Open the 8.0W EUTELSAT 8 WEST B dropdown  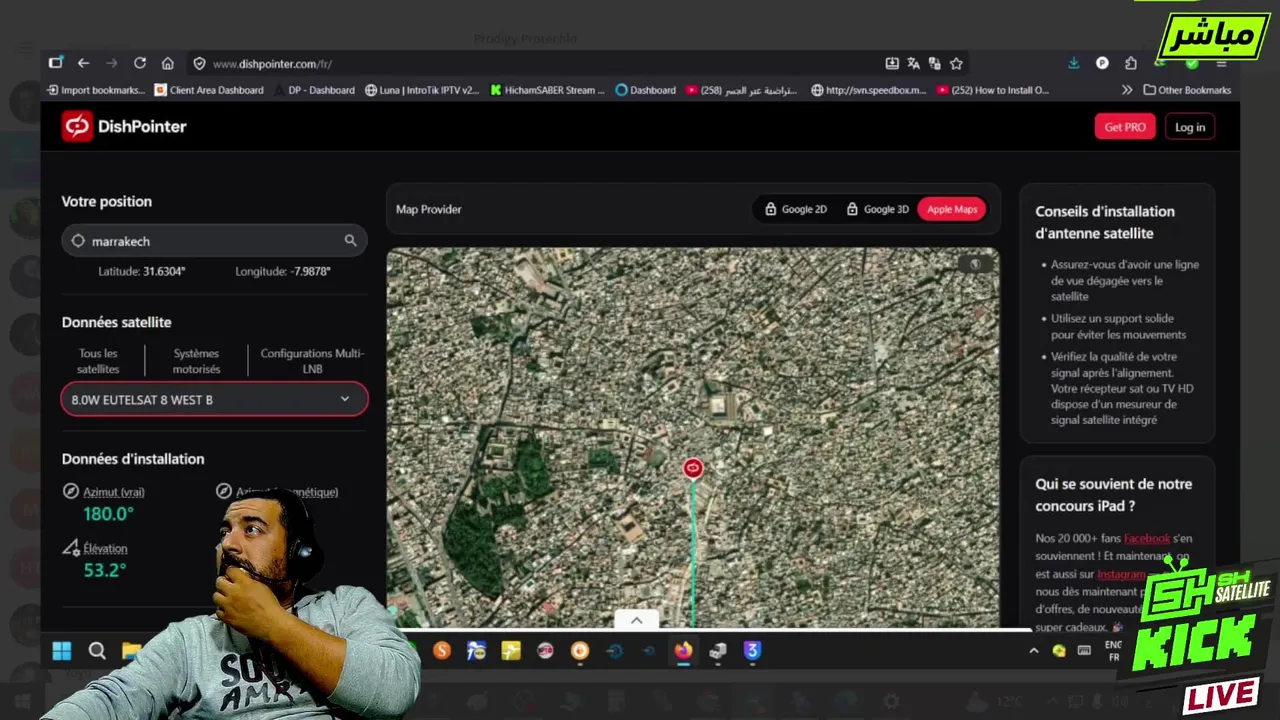click(x=214, y=399)
